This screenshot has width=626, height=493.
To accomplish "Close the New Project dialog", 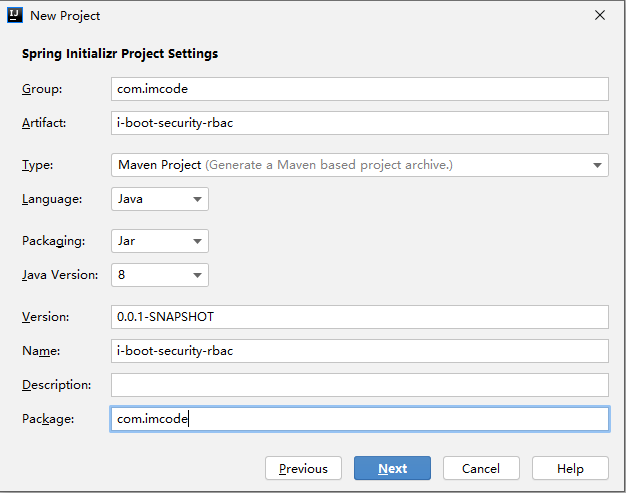I will tap(600, 16).
